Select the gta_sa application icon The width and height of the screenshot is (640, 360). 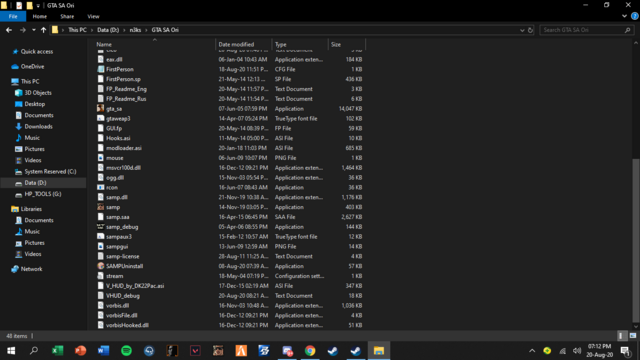pyautogui.click(x=100, y=109)
